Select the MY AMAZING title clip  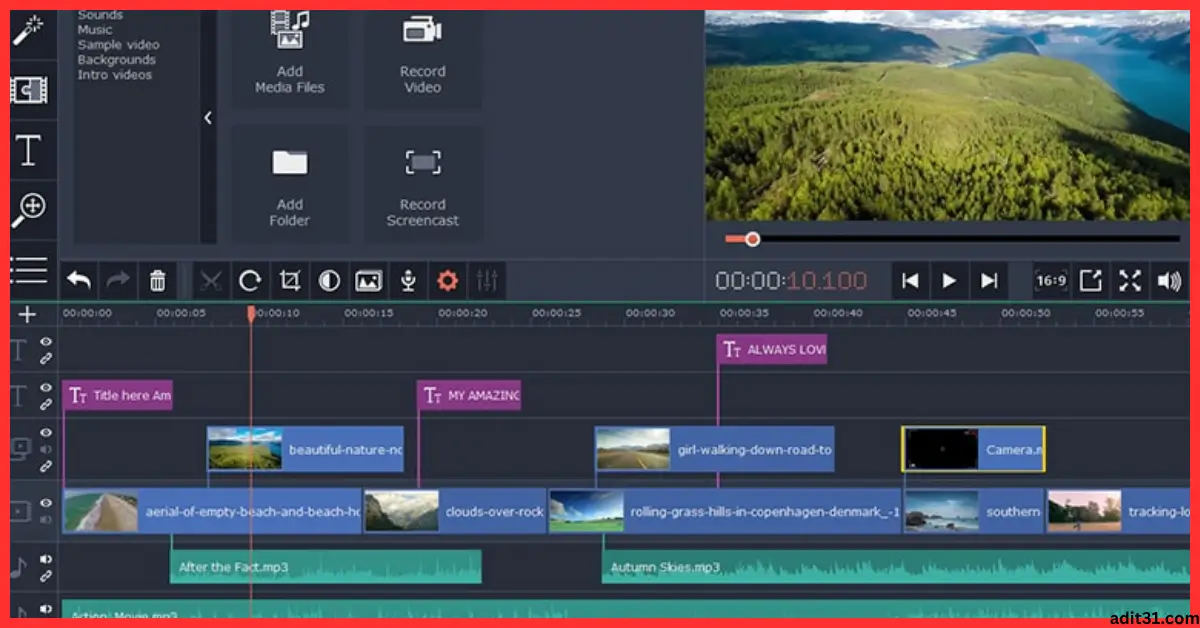point(469,395)
